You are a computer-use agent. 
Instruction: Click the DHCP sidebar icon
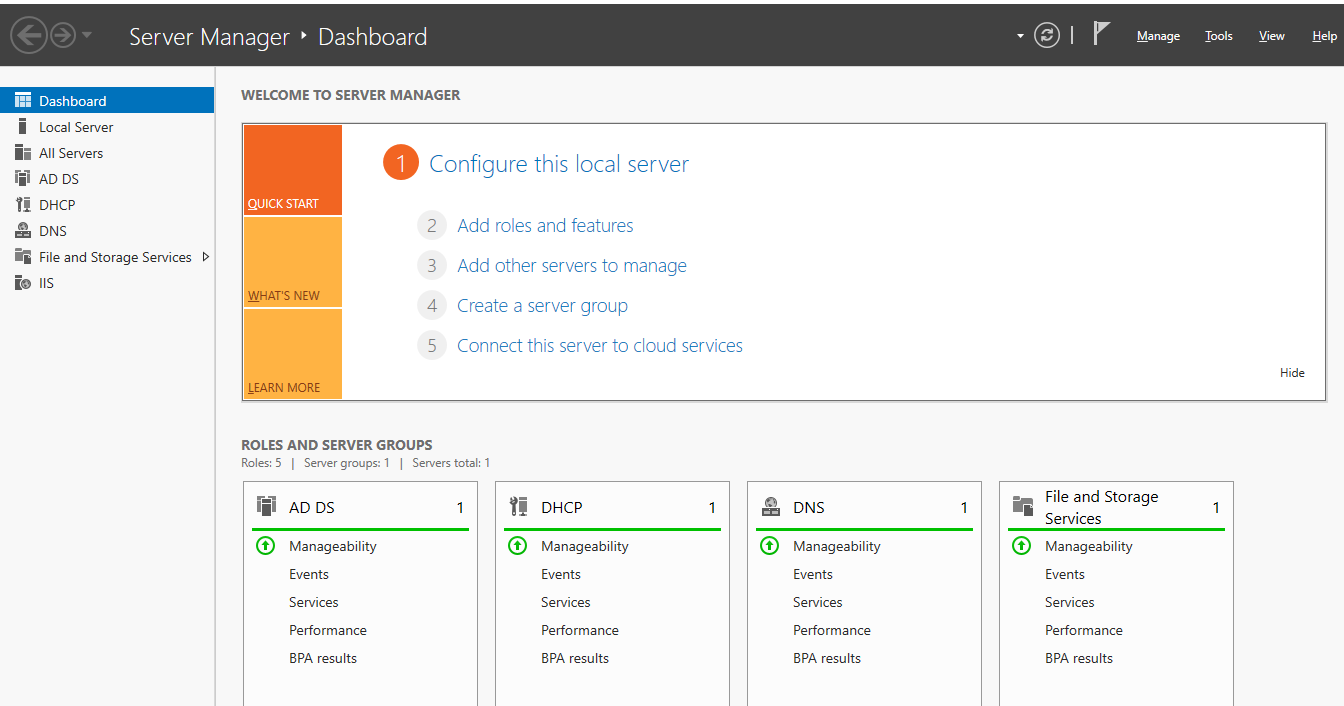(23, 204)
